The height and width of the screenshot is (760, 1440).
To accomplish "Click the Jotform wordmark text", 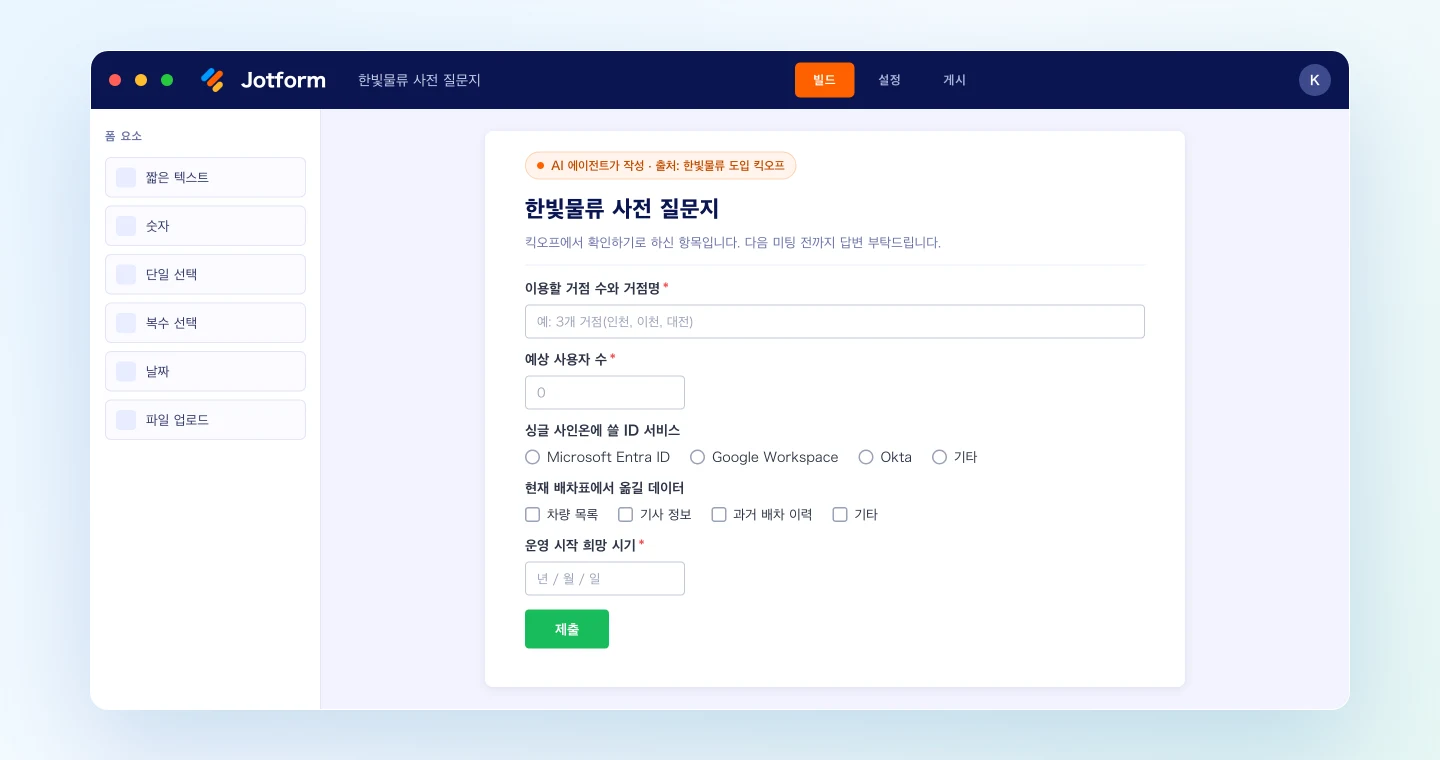I will pos(283,80).
